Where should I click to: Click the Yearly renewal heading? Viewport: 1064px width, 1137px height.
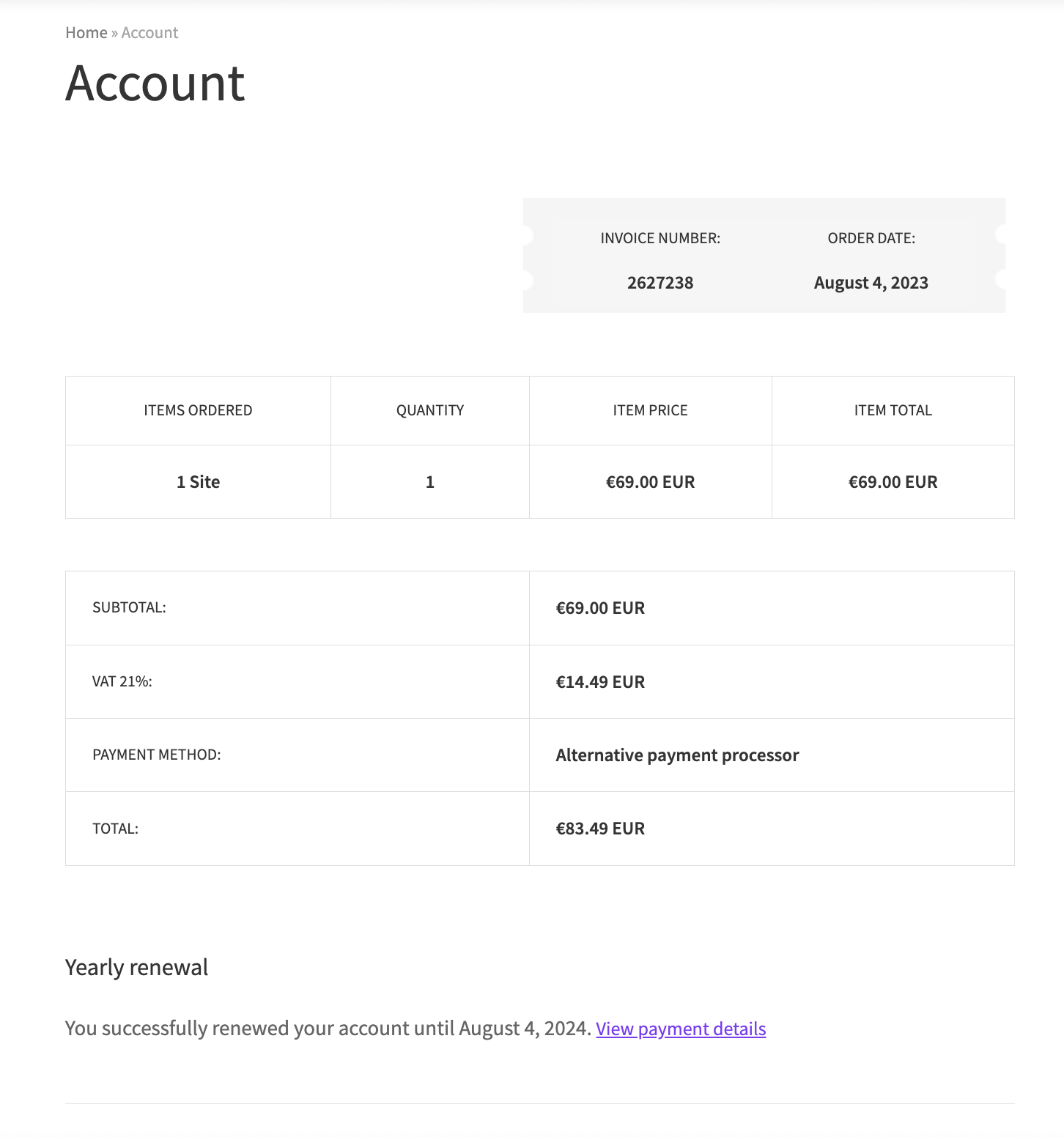pyautogui.click(x=136, y=968)
